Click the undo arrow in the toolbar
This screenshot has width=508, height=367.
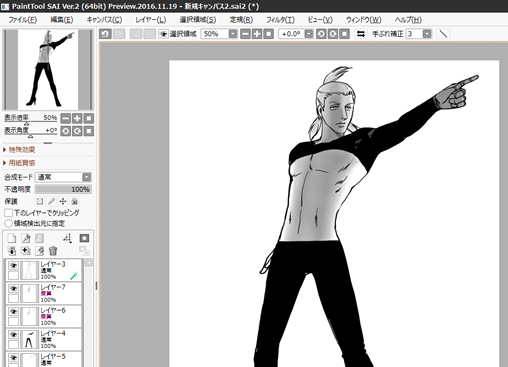[105, 34]
